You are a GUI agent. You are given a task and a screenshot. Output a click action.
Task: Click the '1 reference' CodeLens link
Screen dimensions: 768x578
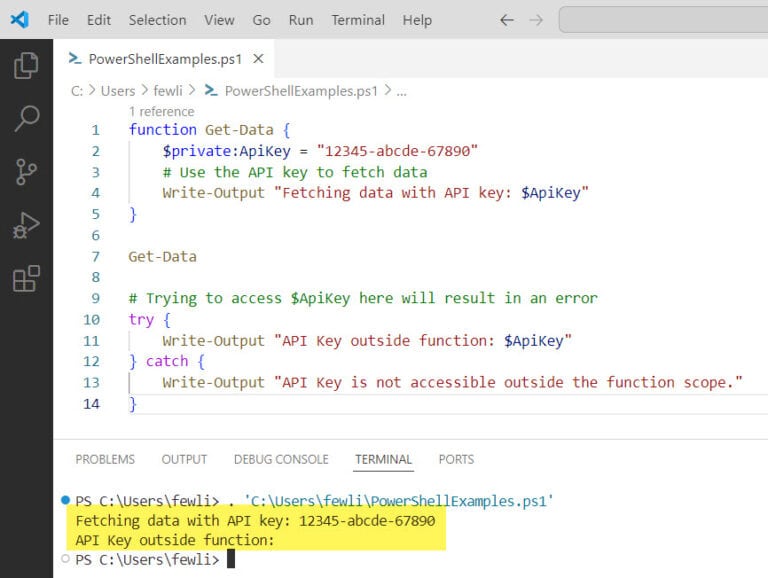pos(161,111)
